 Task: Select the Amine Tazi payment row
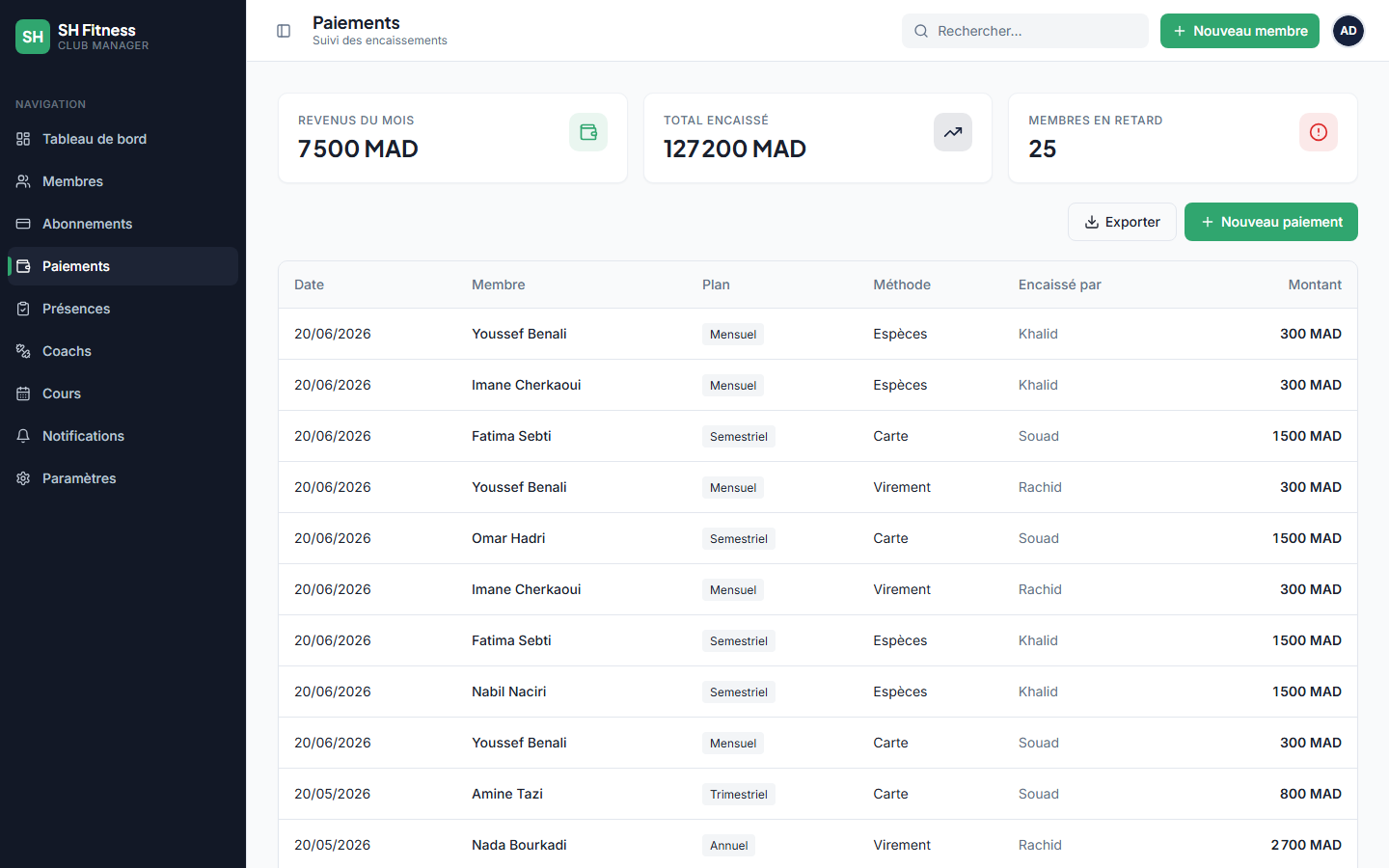[818, 794]
